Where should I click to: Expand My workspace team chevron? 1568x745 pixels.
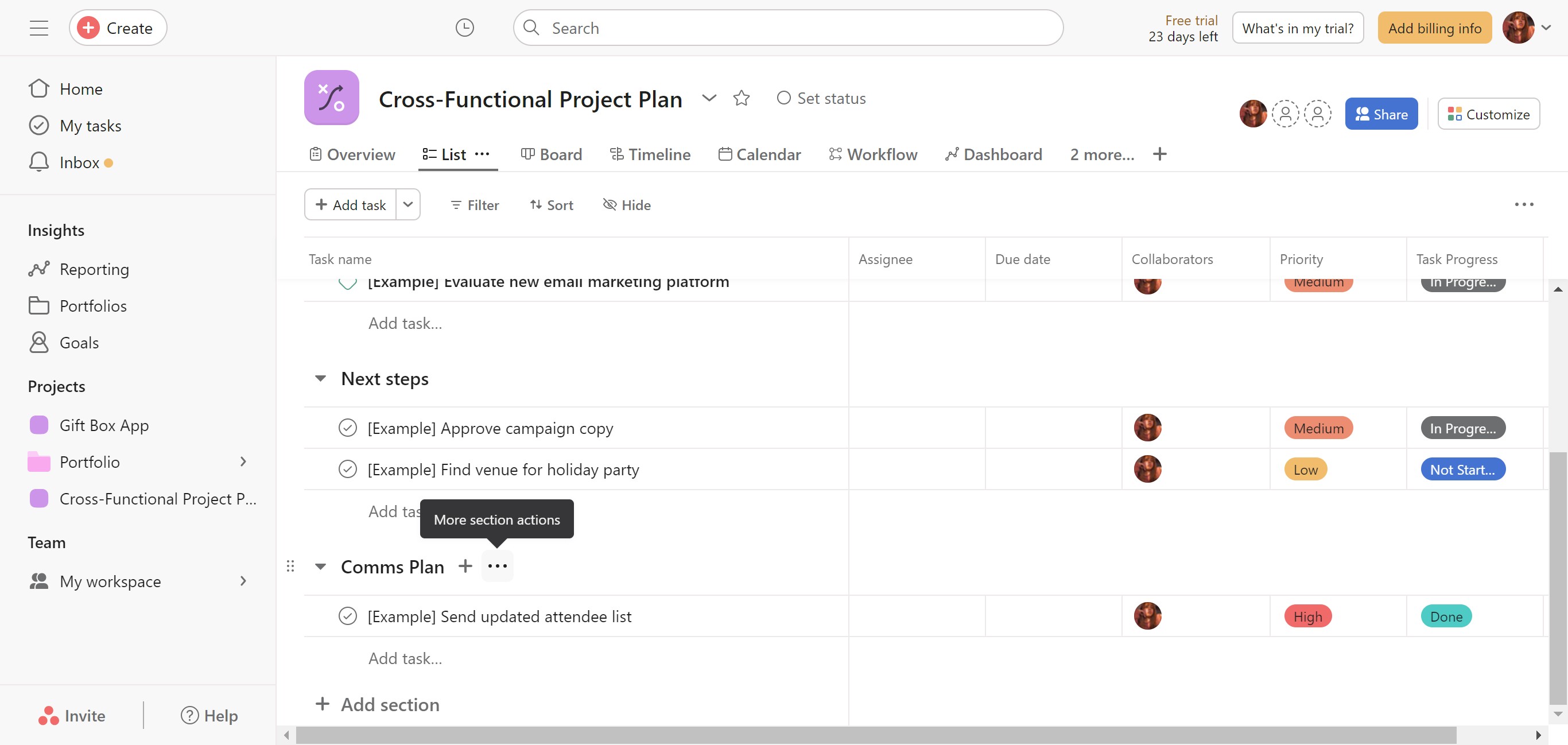(243, 581)
